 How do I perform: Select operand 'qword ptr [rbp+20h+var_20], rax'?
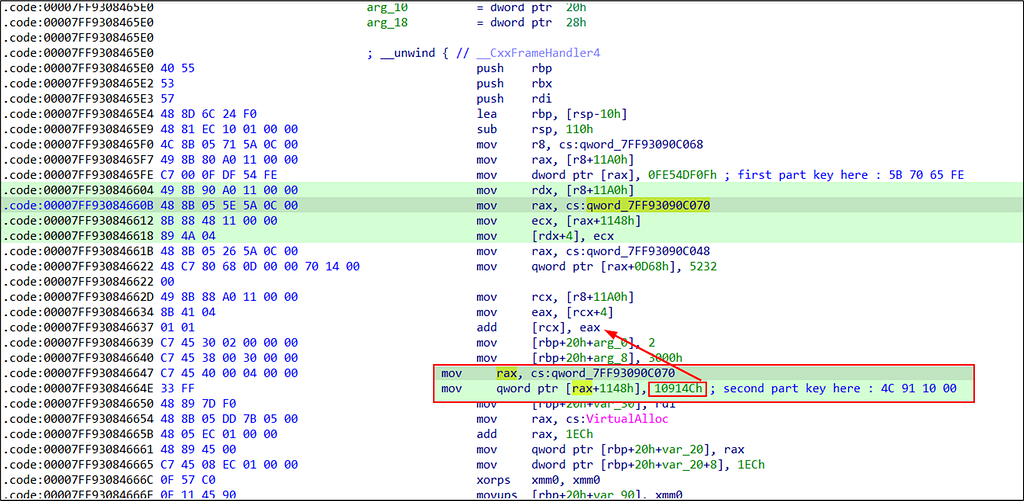[x=639, y=449]
